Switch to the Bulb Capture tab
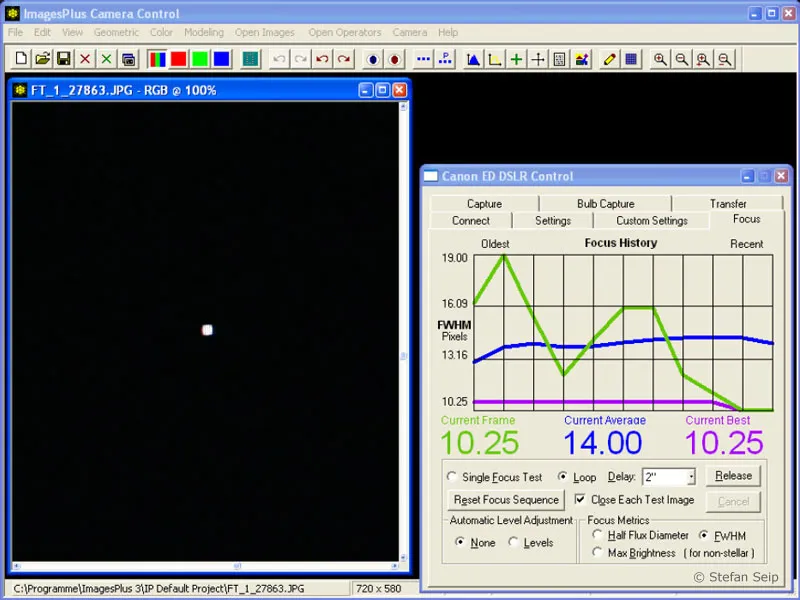The image size is (800, 600). [606, 204]
